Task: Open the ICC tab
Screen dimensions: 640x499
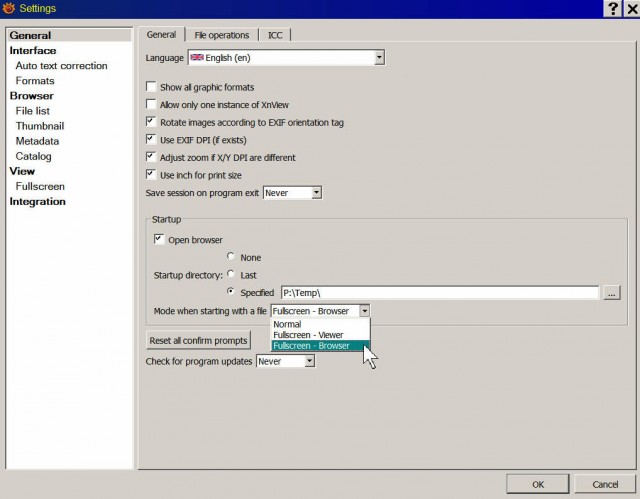Action: [x=275, y=35]
